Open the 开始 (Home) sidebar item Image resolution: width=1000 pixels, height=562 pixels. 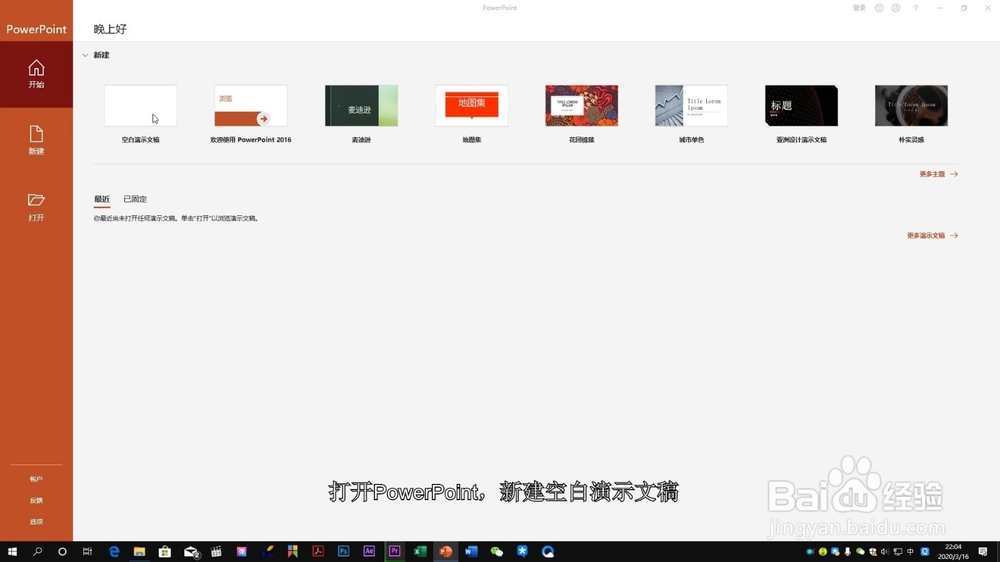[36, 74]
